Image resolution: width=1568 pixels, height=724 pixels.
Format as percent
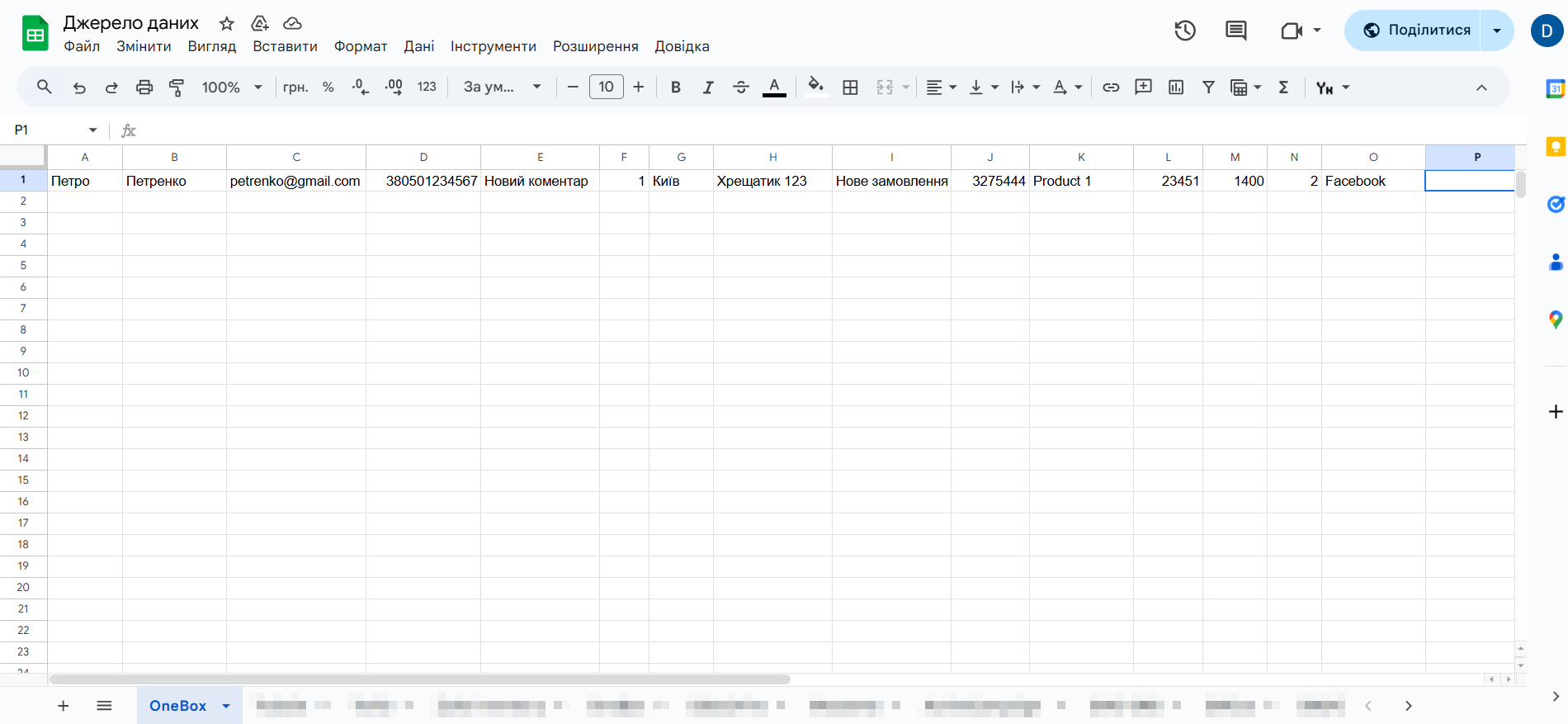pos(328,87)
